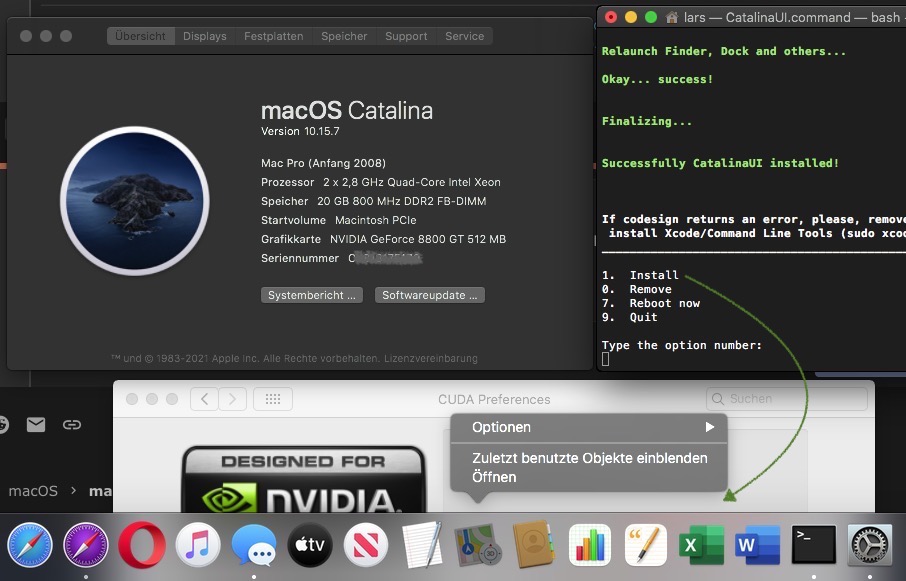Open the Support tab
This screenshot has height=581, width=906.
tap(406, 36)
